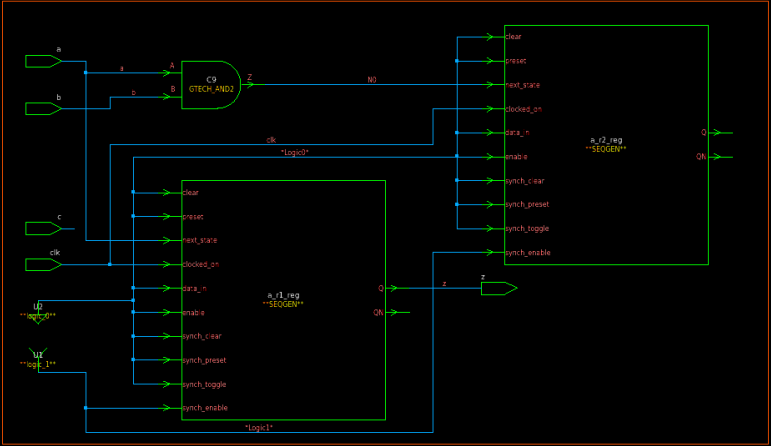Select a_r1_reg data_in pin
This screenshot has height=446, width=771.
click(194, 289)
